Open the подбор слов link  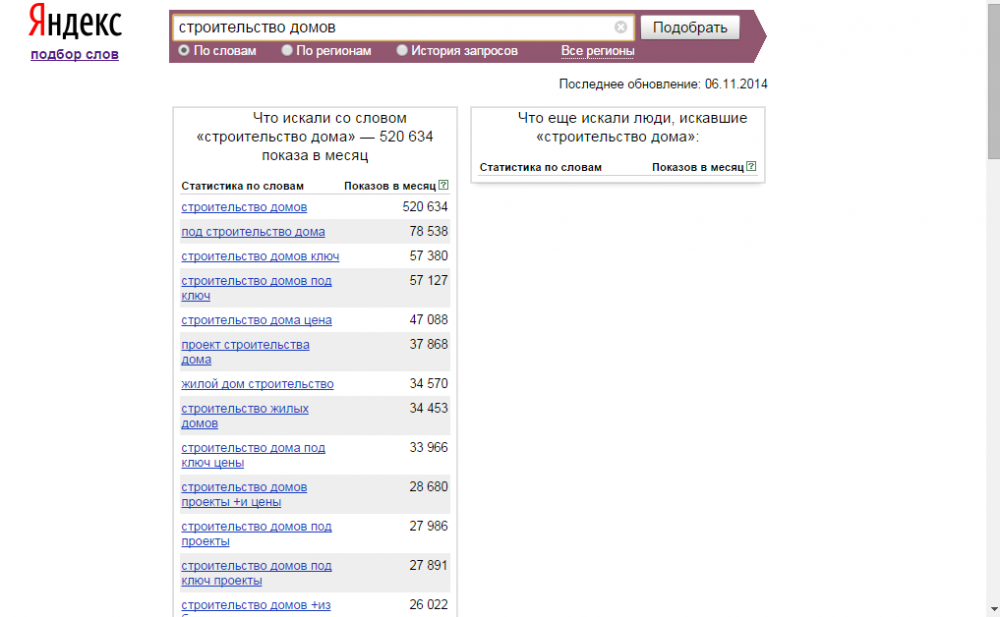[x=74, y=54]
